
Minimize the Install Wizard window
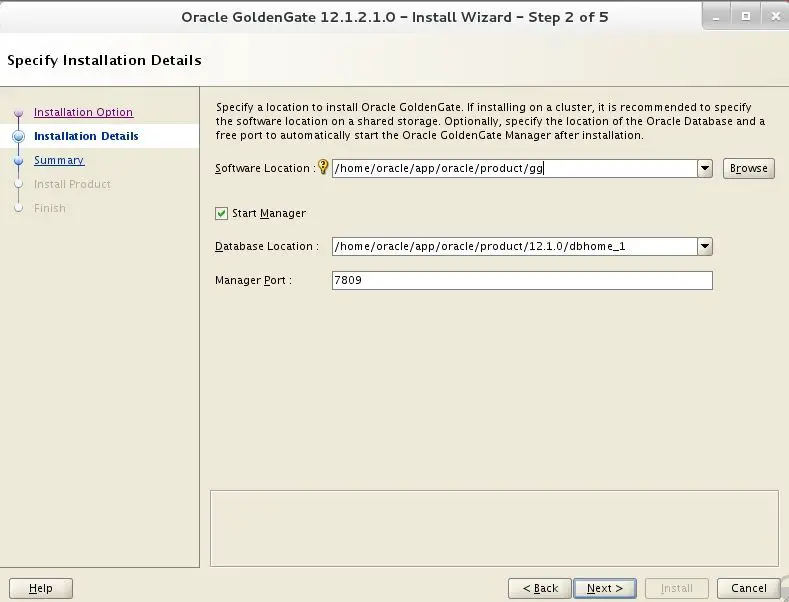716,17
